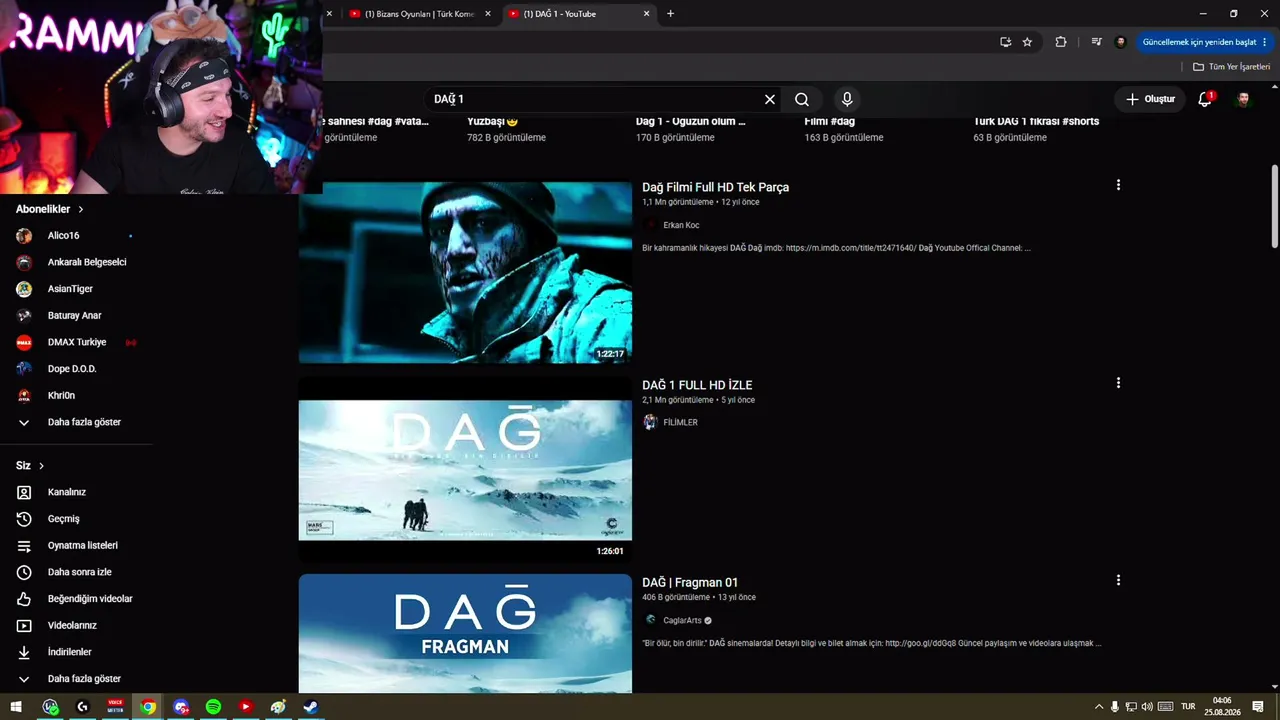
Task: Open Spotify from the taskbar
Action: 213,707
